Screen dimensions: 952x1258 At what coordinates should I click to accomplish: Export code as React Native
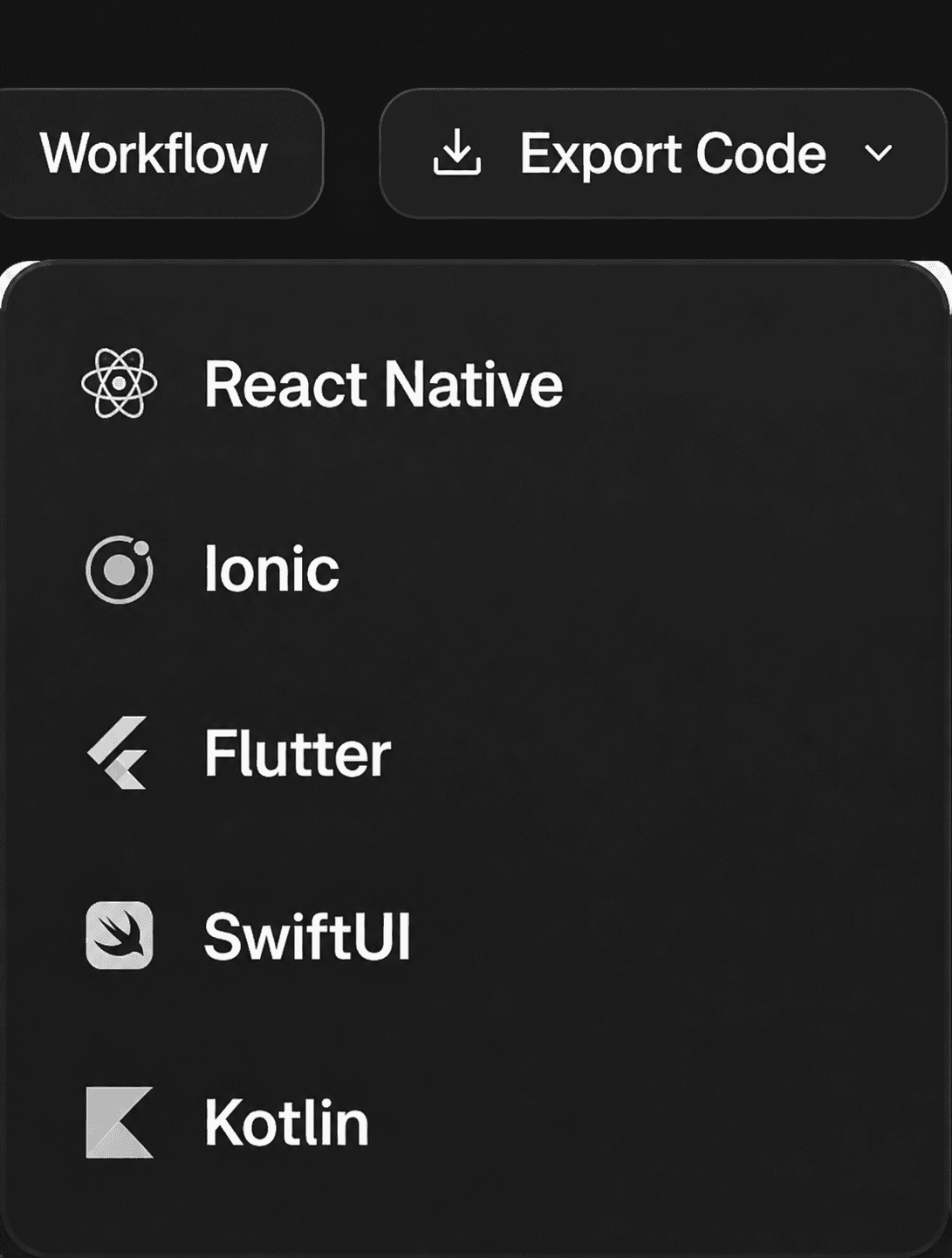point(476,384)
